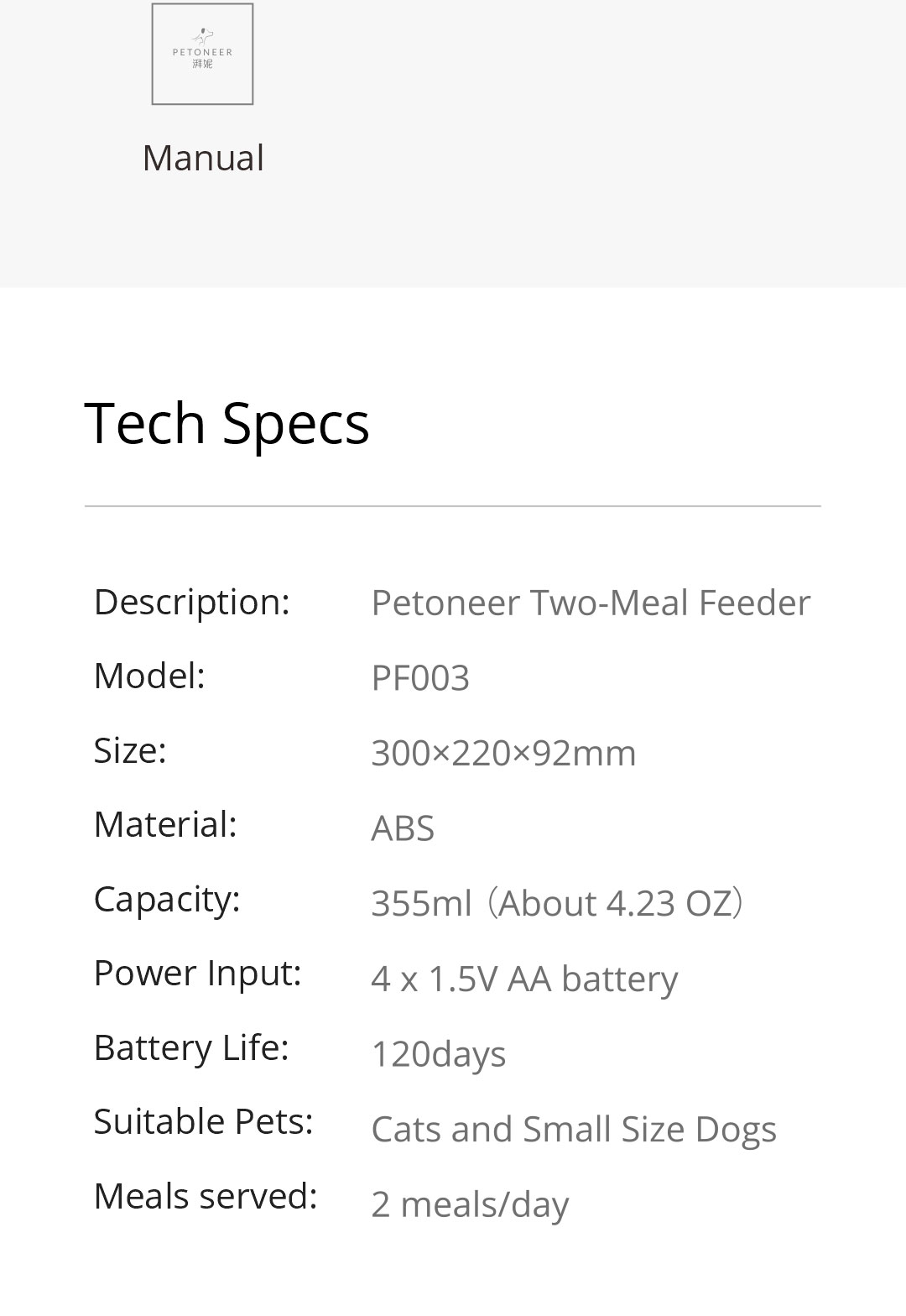This screenshot has width=906, height=1316.
Task: Click the Suitable Pets label
Action: 203,1121
